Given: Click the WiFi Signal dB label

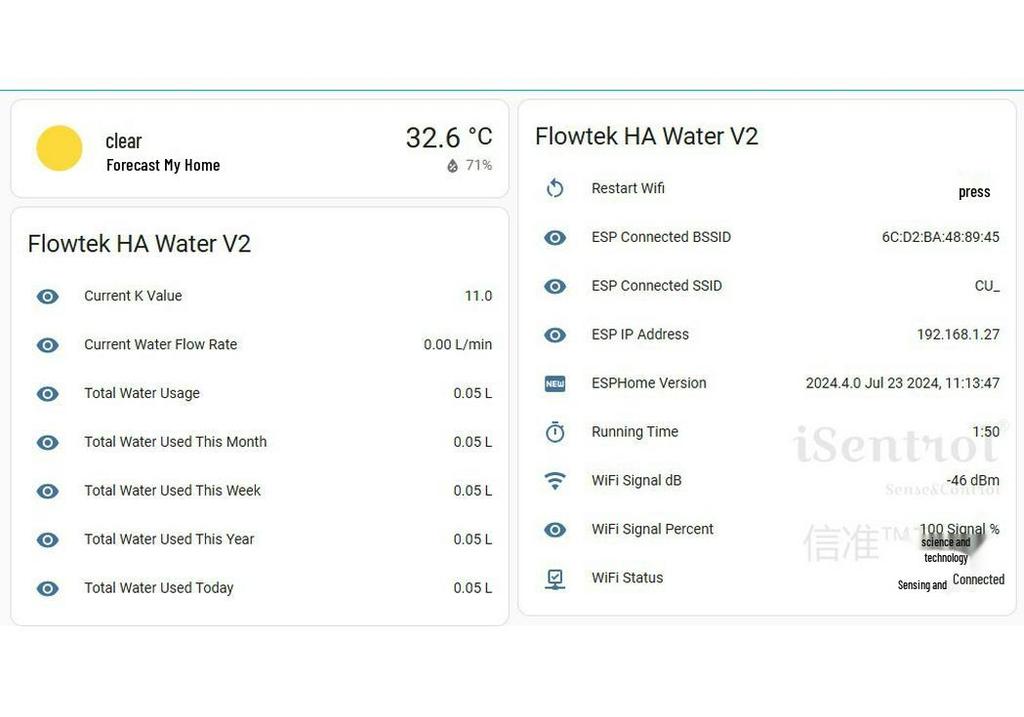Looking at the screenshot, I should [x=637, y=481].
